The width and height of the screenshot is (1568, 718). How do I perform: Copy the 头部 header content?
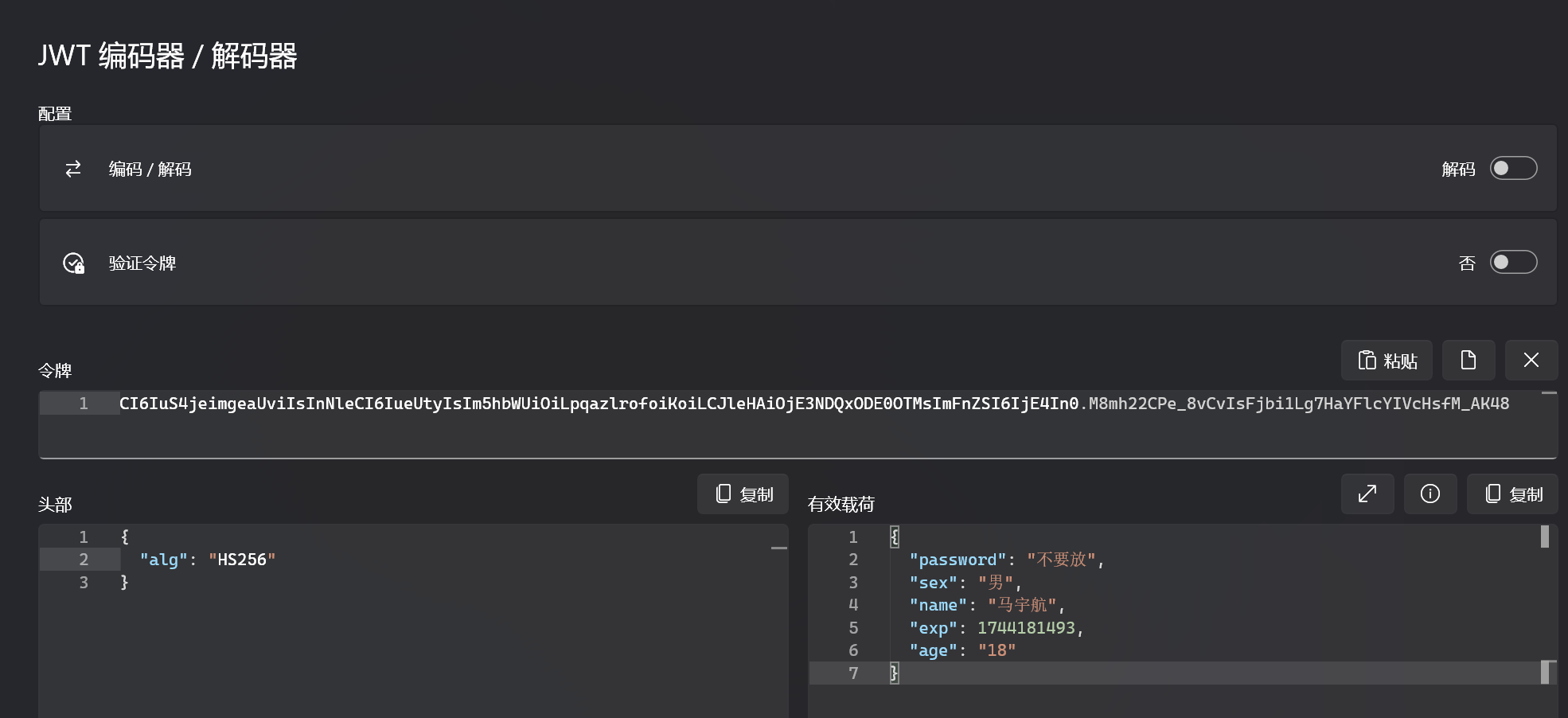tap(743, 494)
